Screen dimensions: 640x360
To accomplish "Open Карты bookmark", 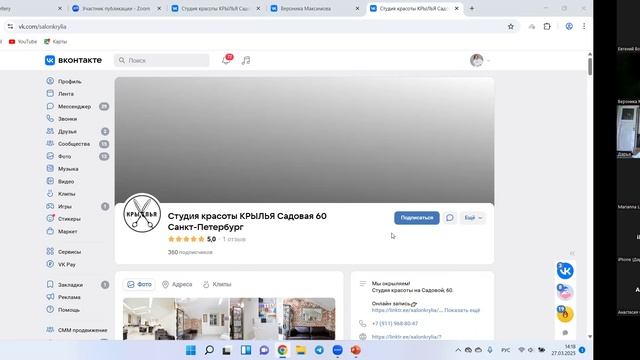I will click(x=56, y=42).
